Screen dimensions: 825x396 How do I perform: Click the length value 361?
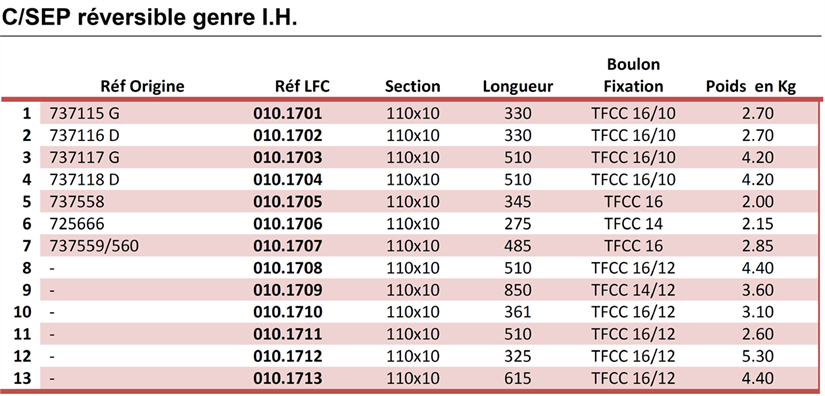(518, 312)
